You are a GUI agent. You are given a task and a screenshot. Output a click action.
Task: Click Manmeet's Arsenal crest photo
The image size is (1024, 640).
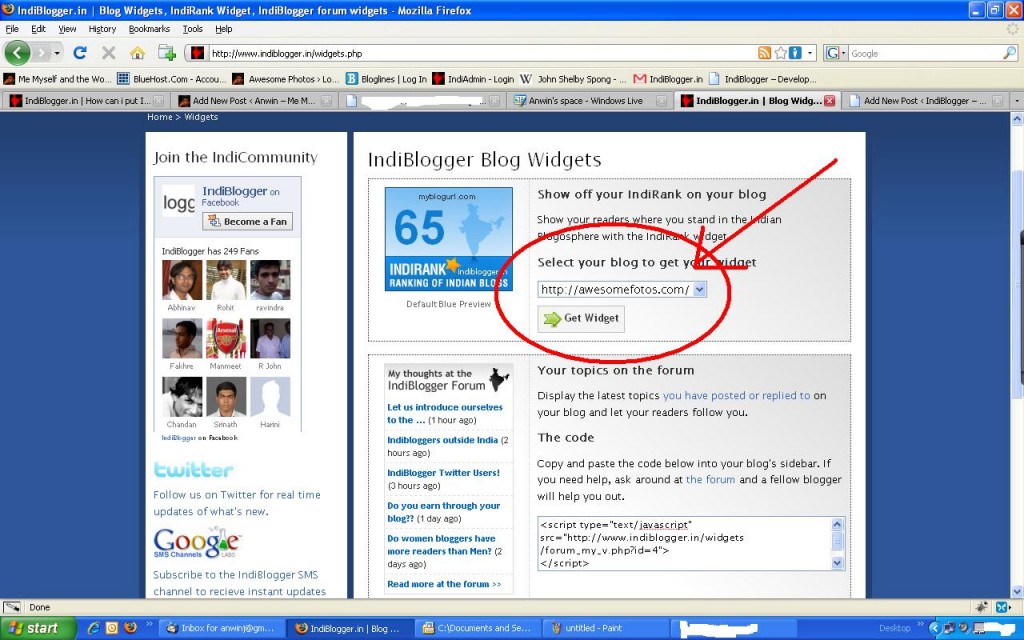226,338
